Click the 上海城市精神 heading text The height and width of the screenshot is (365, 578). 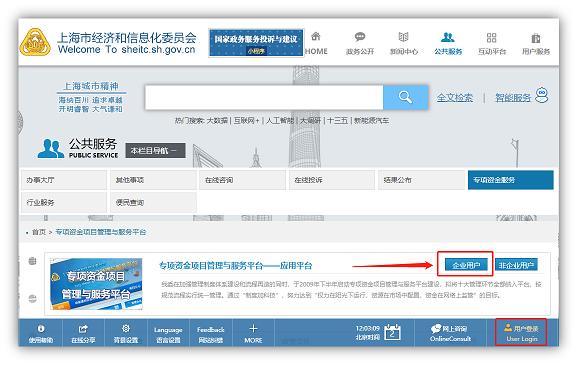(91, 86)
